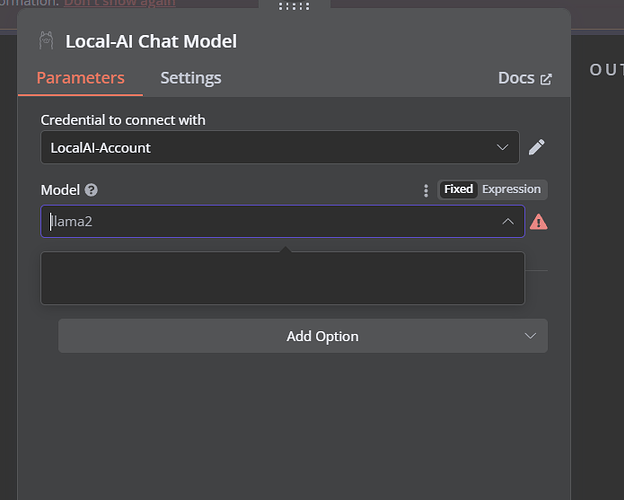This screenshot has width=624, height=500.
Task: Switch to the Parameters tab
Action: click(x=80, y=78)
